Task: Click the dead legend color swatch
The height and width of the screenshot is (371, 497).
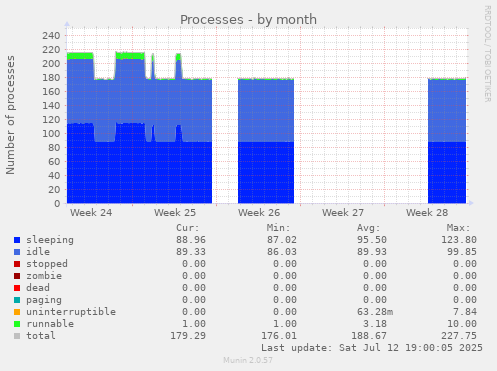Action: [17, 288]
